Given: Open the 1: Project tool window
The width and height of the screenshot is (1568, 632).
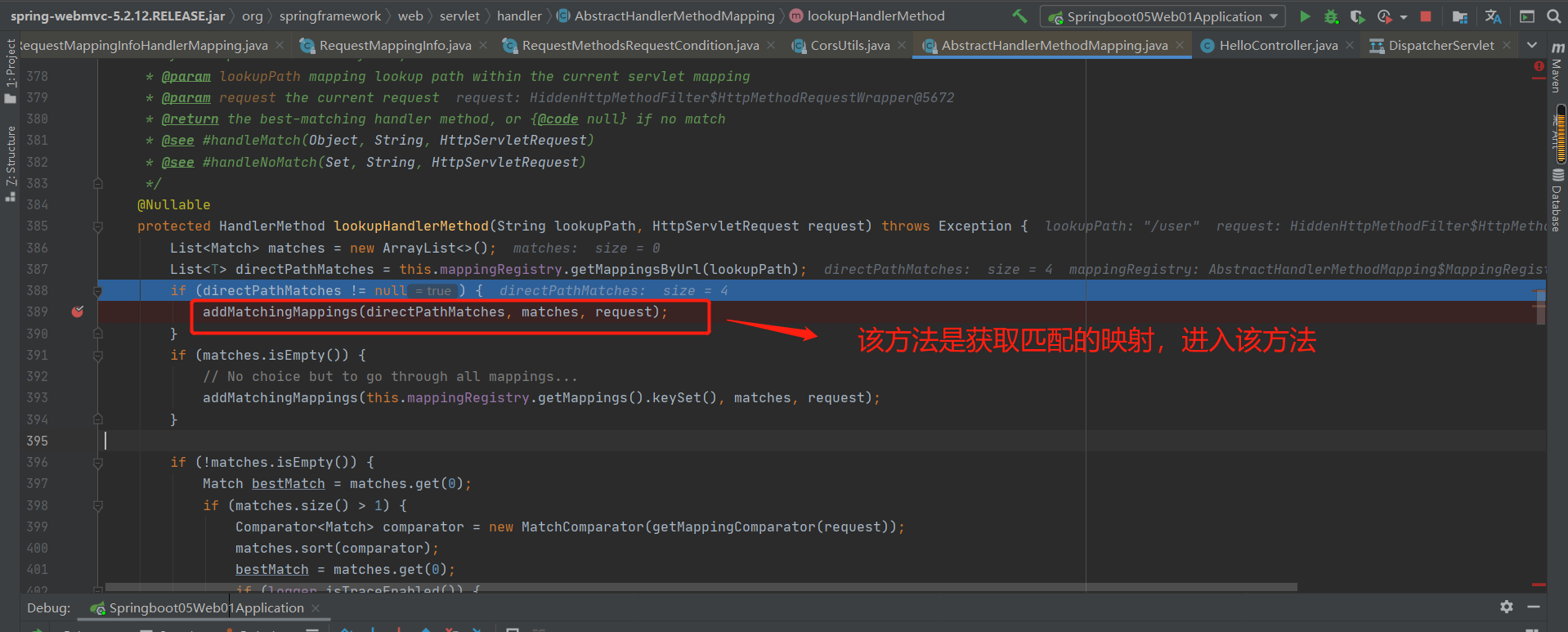Looking at the screenshot, I should [x=11, y=70].
